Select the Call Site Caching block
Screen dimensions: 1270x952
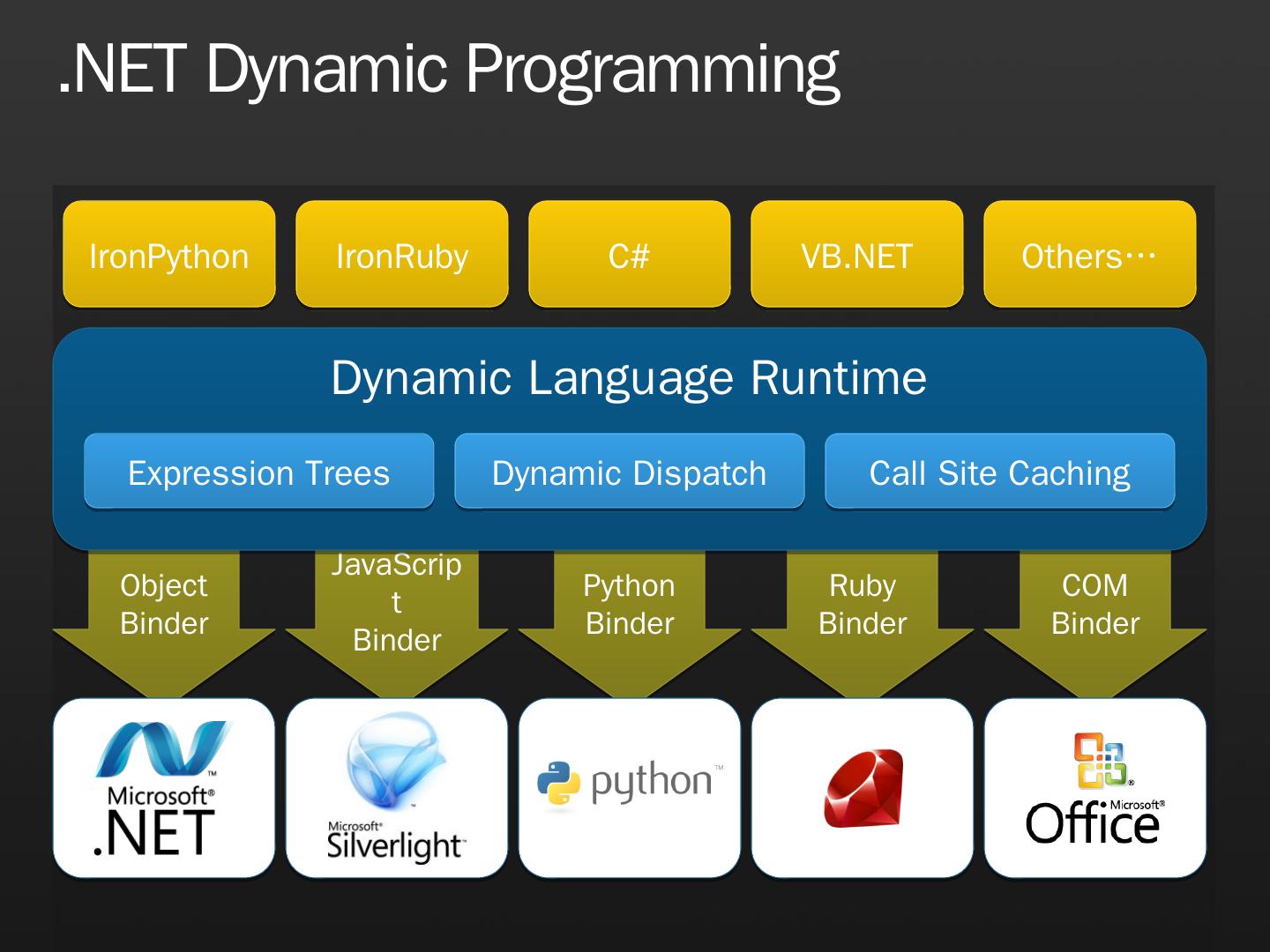point(999,472)
